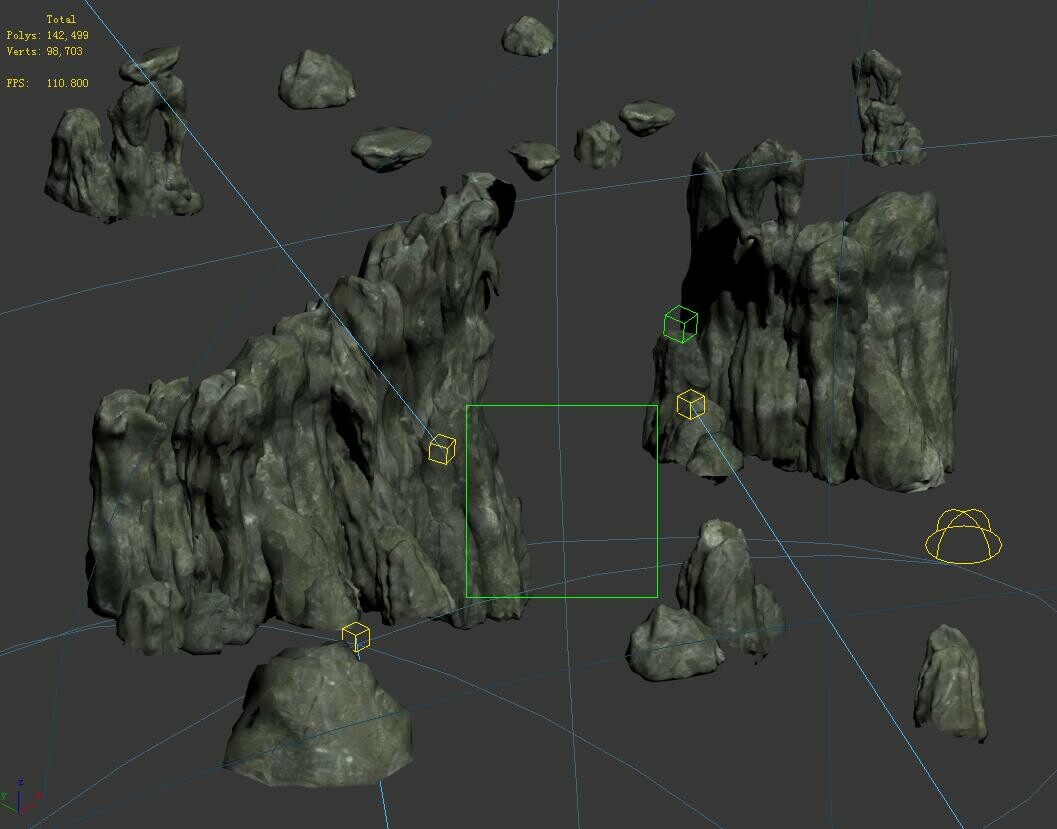Select the flat slab rock above the left cliff
Image resolution: width=1057 pixels, height=829 pixels.
(x=391, y=148)
